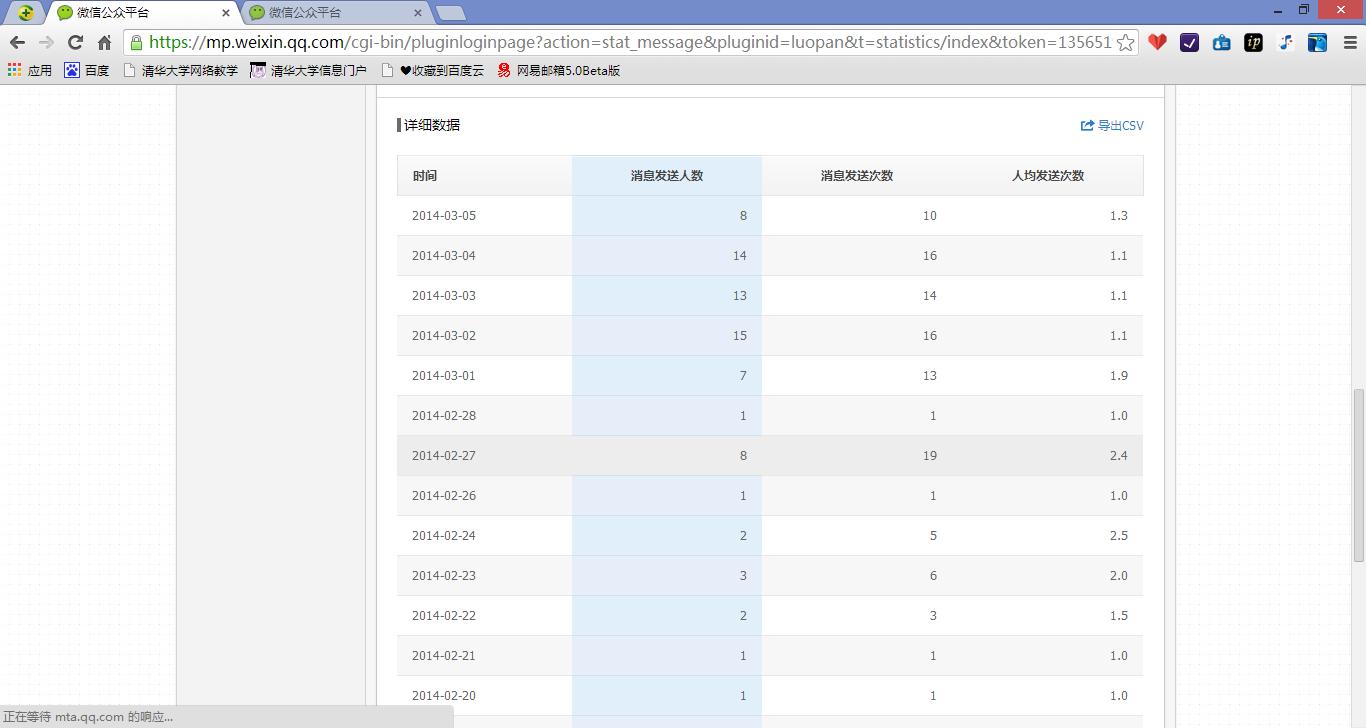Switch to the second 微信公众平台 tab
Viewport: 1366px width, 728px height.
pyautogui.click(x=330, y=14)
